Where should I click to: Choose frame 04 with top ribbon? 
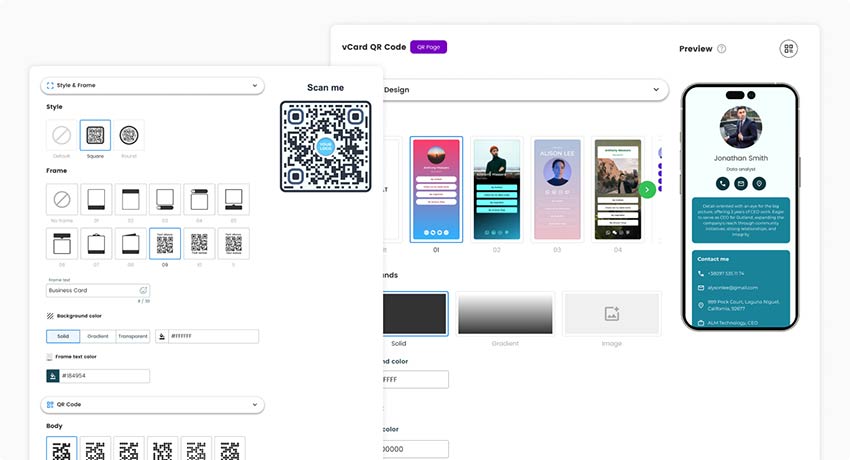click(199, 199)
